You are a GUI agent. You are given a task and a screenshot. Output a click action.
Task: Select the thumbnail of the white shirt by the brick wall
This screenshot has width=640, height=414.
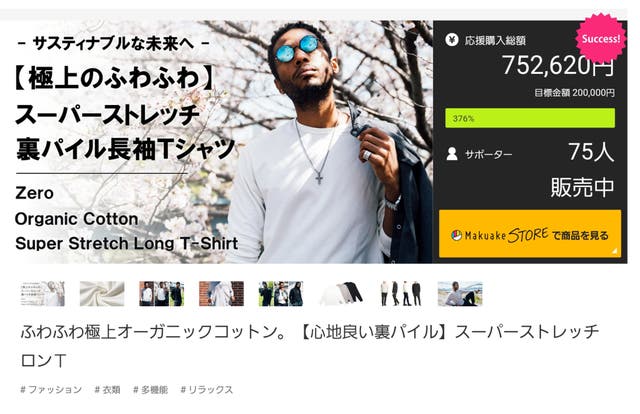click(221, 294)
